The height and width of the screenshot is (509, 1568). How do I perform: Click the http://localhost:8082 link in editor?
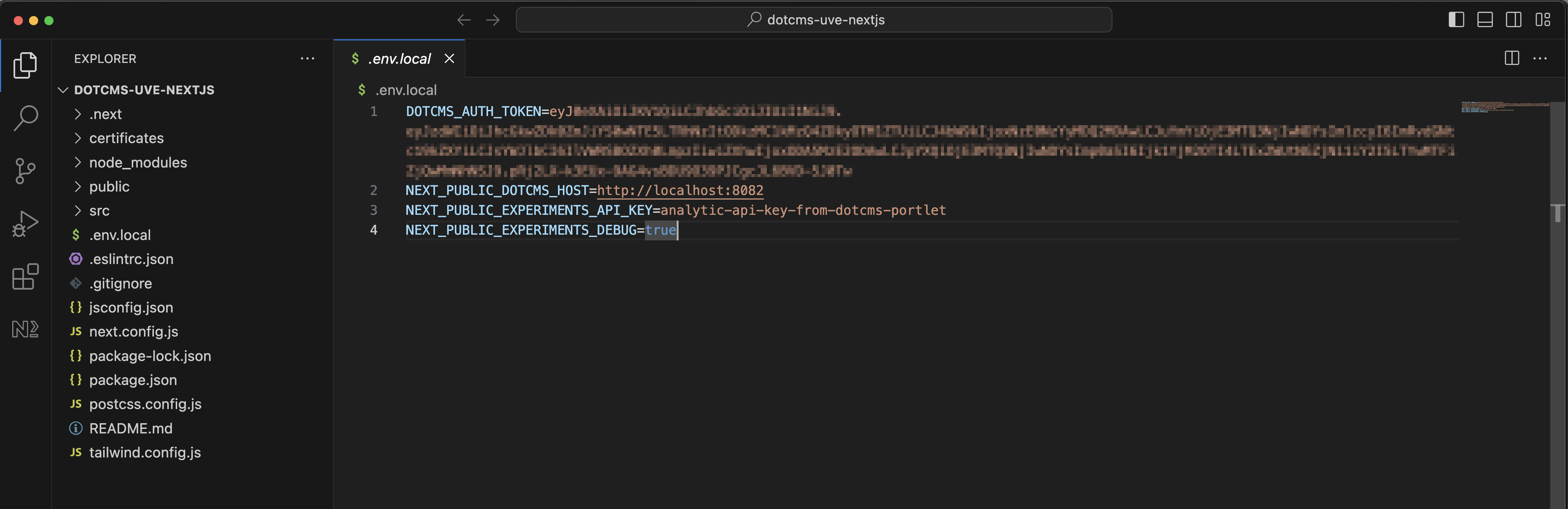[680, 190]
